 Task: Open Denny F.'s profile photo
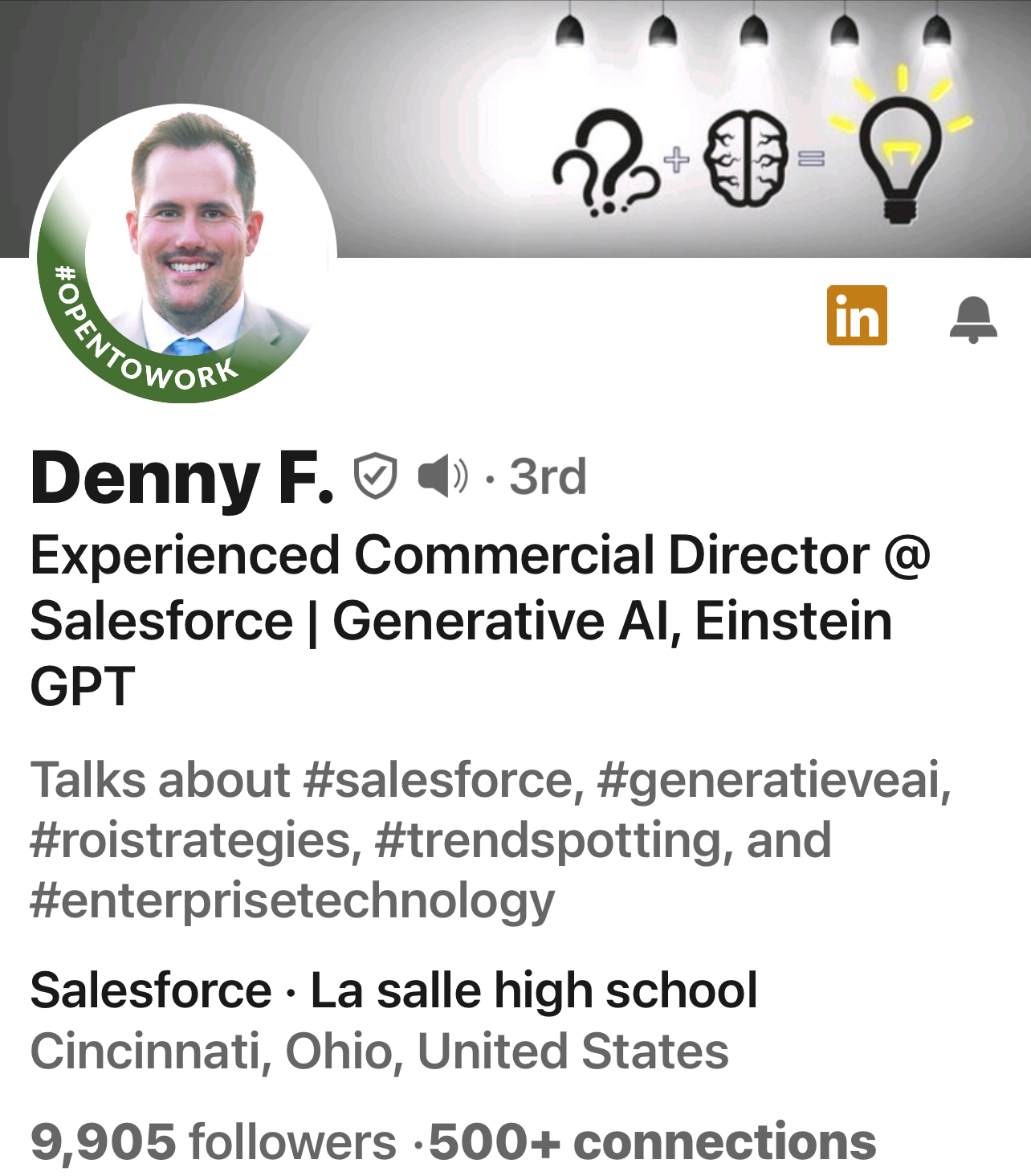click(x=191, y=233)
